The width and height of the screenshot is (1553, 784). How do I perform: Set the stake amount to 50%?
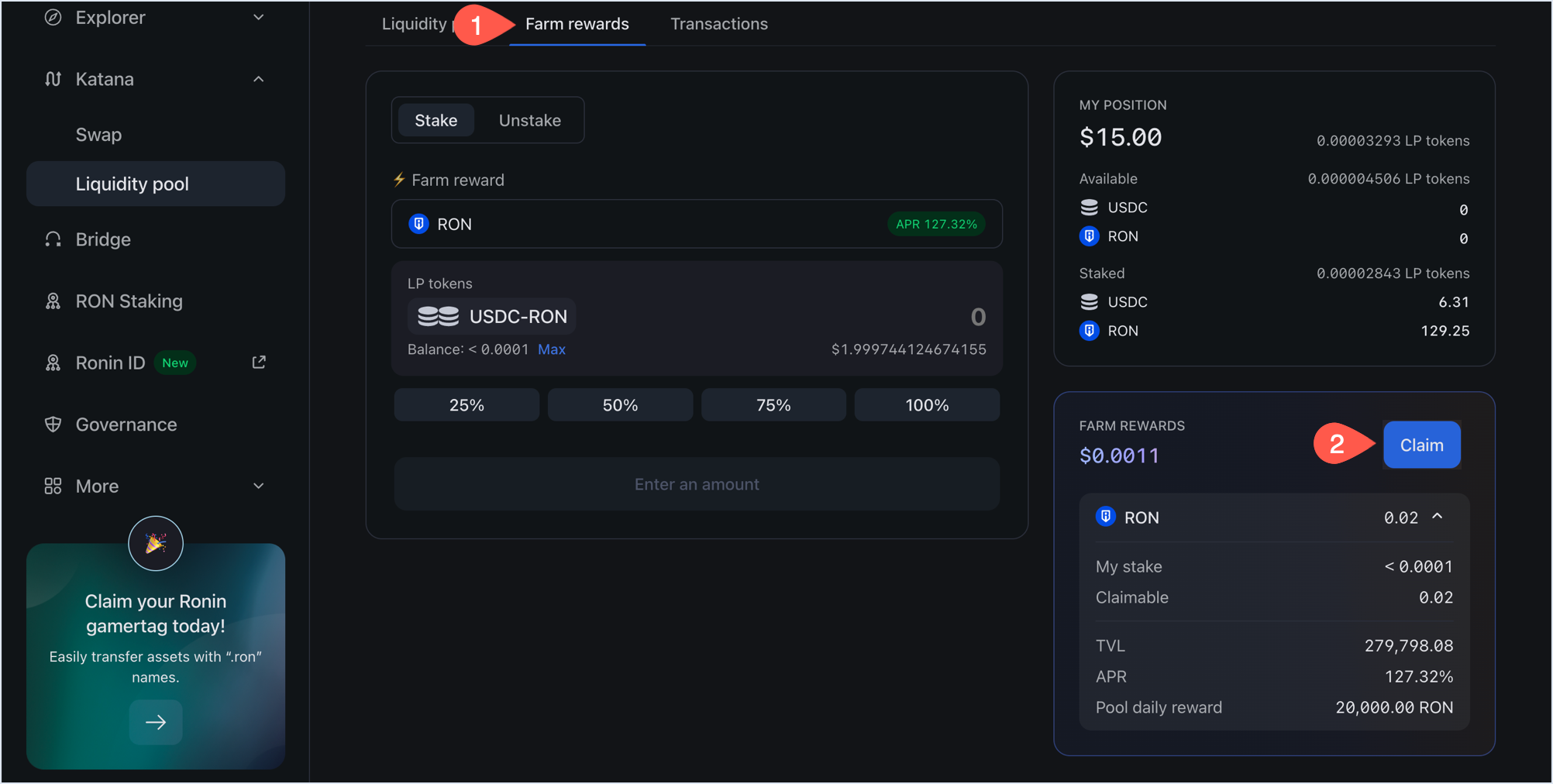pyautogui.click(x=620, y=405)
